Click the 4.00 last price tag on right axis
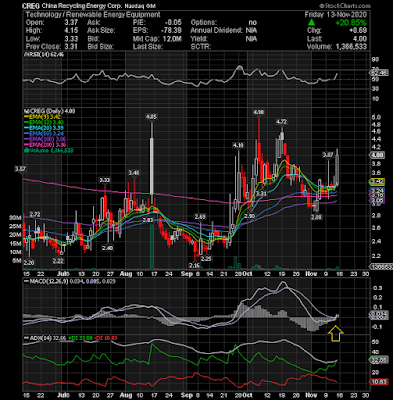The height and width of the screenshot is (400, 393). click(378, 155)
